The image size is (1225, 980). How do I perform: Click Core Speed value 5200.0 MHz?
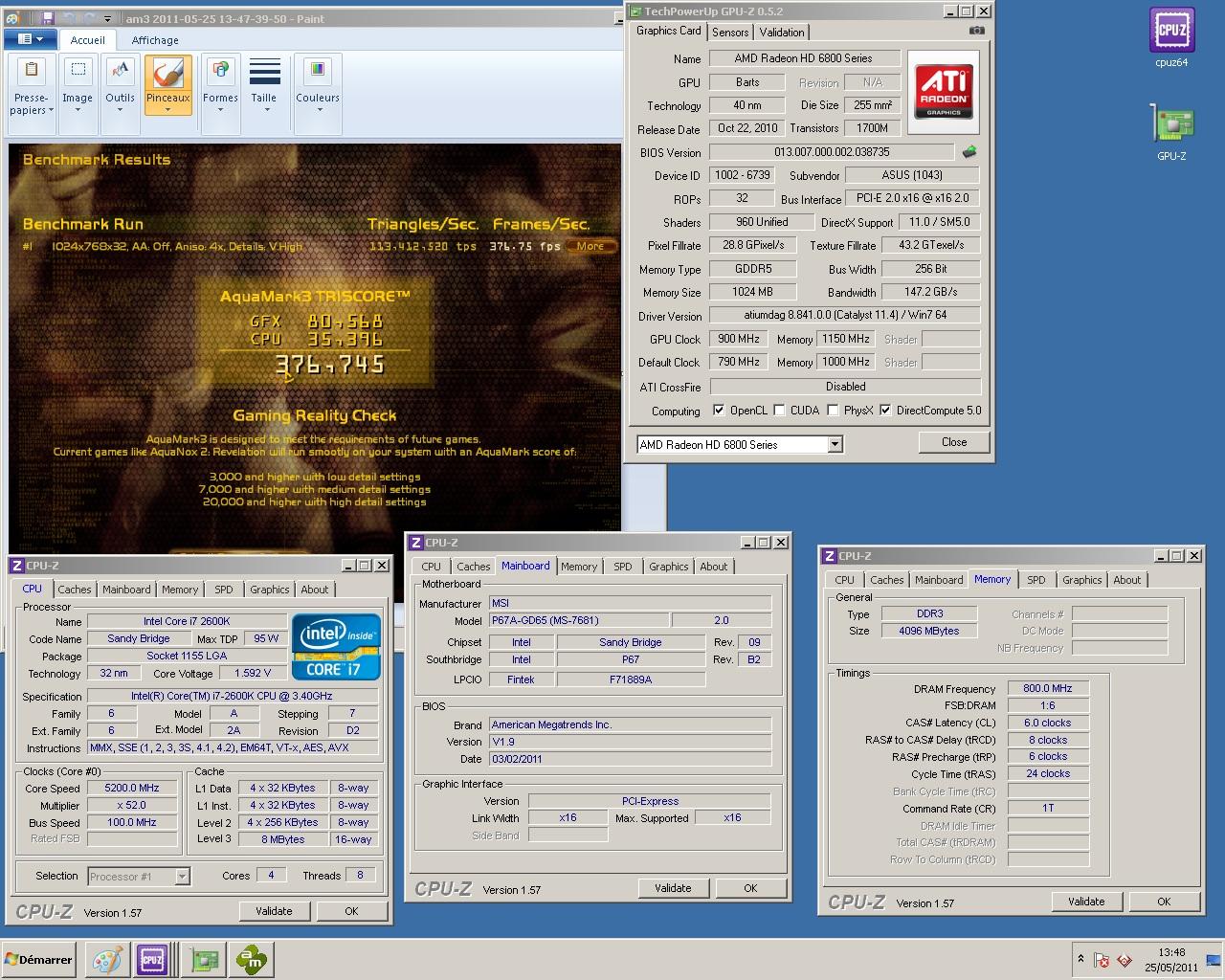[x=132, y=789]
